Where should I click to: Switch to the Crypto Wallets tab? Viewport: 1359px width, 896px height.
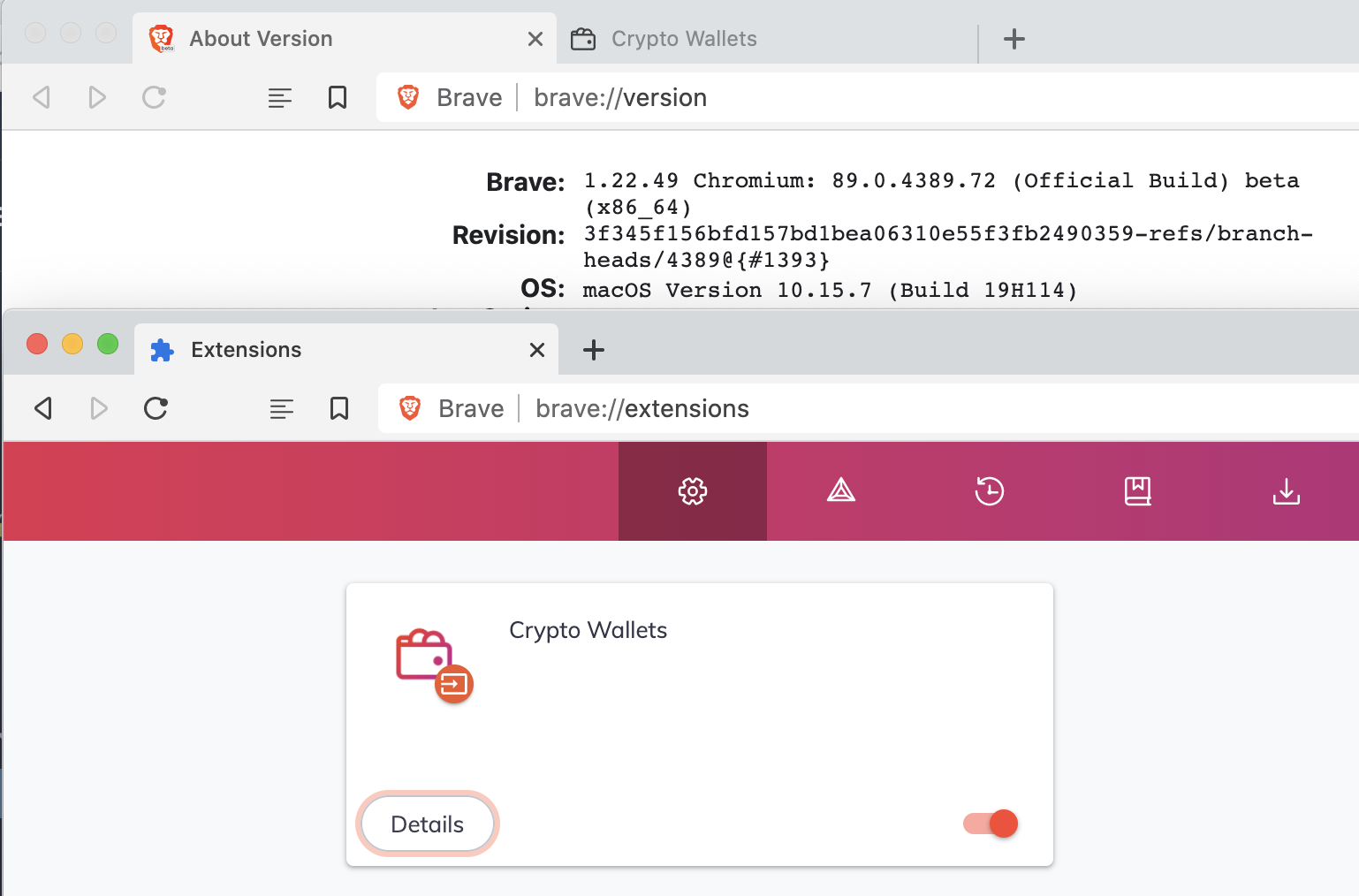coord(683,38)
